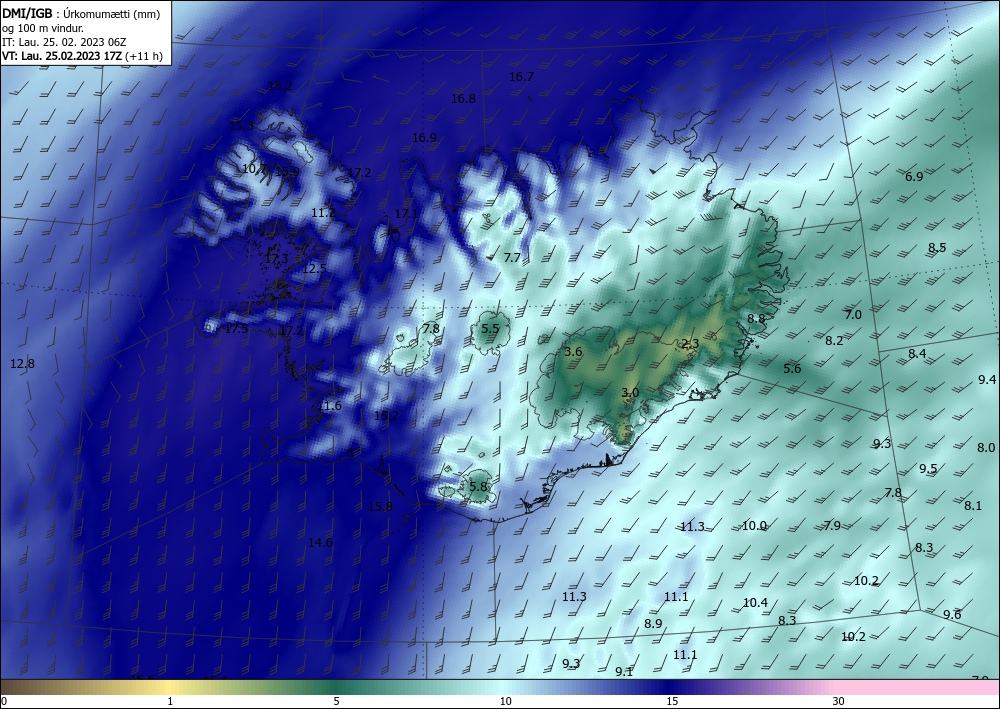Click the 10.4 value label
This screenshot has width=1000, height=709.
755,603
